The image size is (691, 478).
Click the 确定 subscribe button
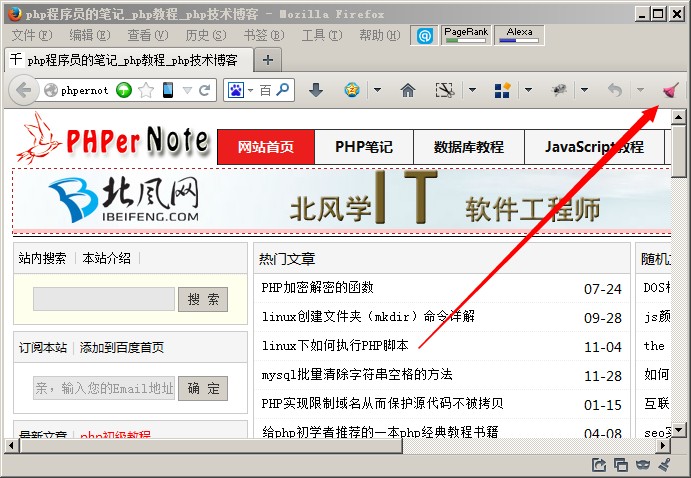click(203, 389)
